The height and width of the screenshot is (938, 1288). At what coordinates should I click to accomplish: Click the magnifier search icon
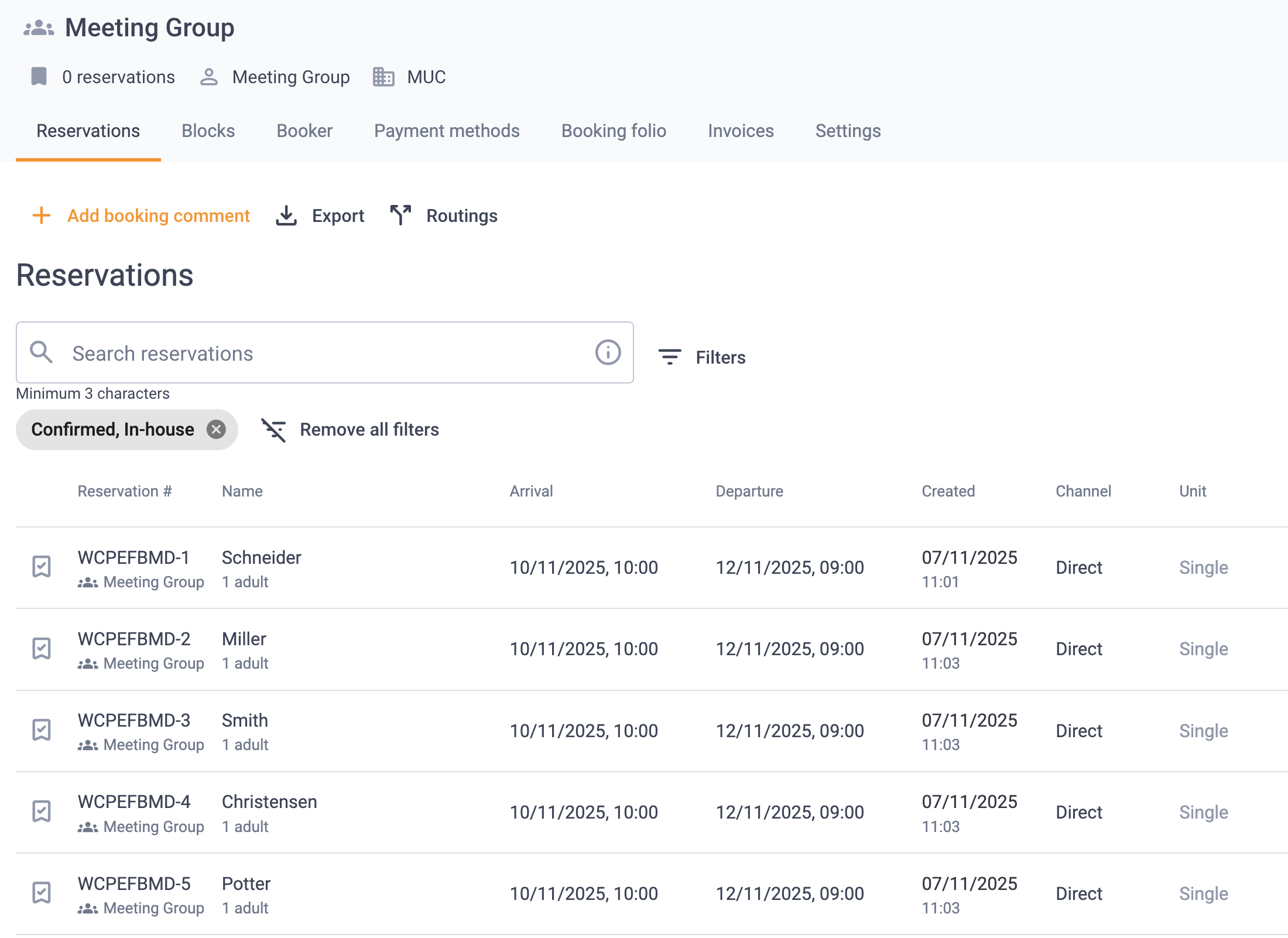point(42,352)
